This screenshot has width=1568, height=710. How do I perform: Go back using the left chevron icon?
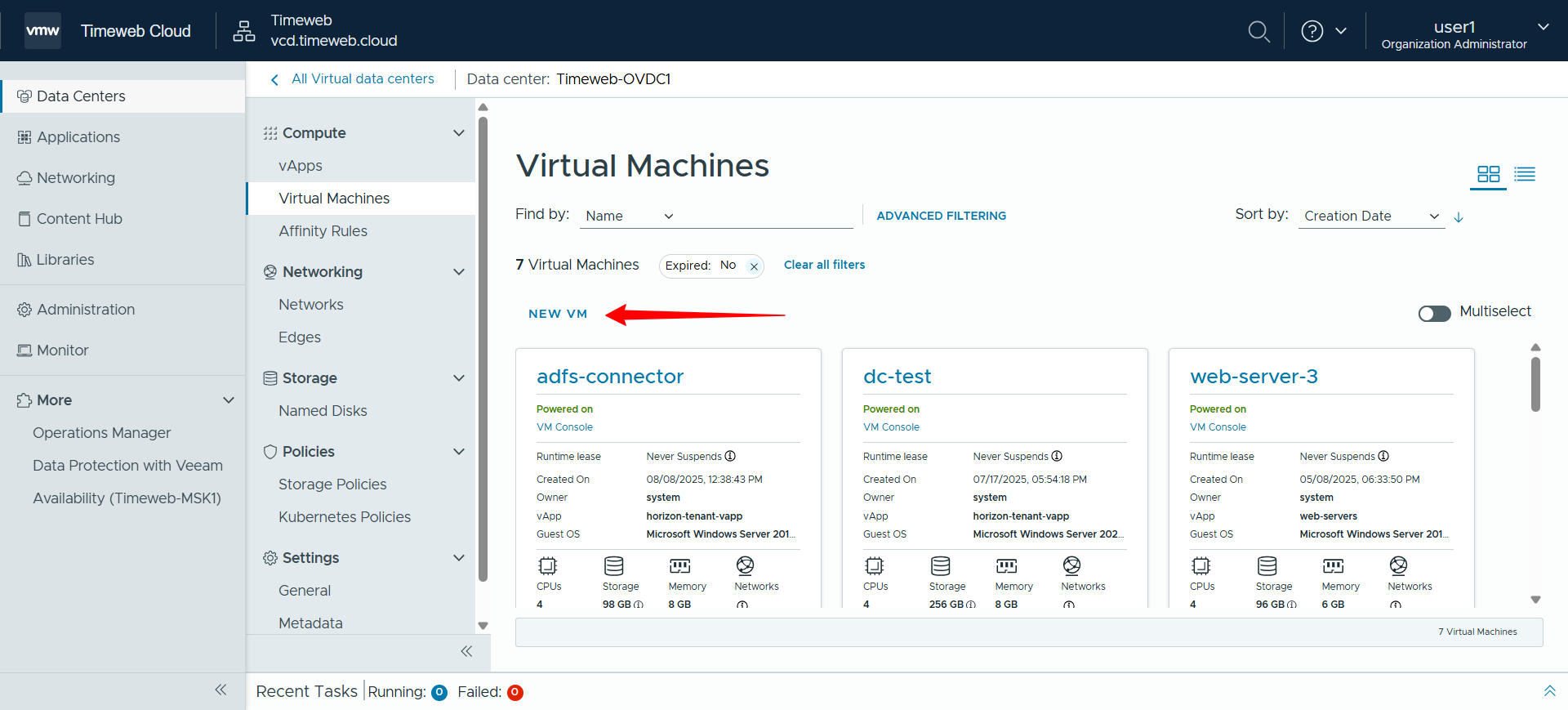(x=275, y=79)
